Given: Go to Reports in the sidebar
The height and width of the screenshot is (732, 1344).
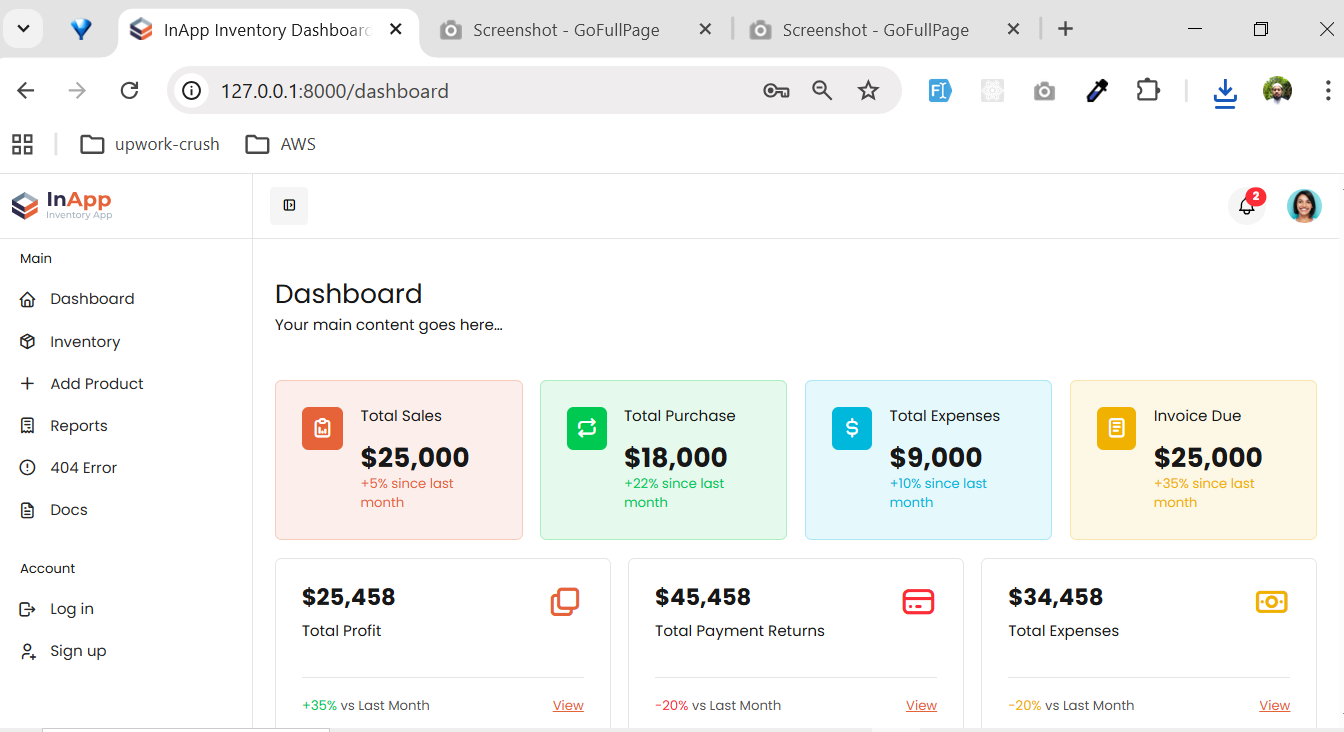Looking at the screenshot, I should (78, 426).
